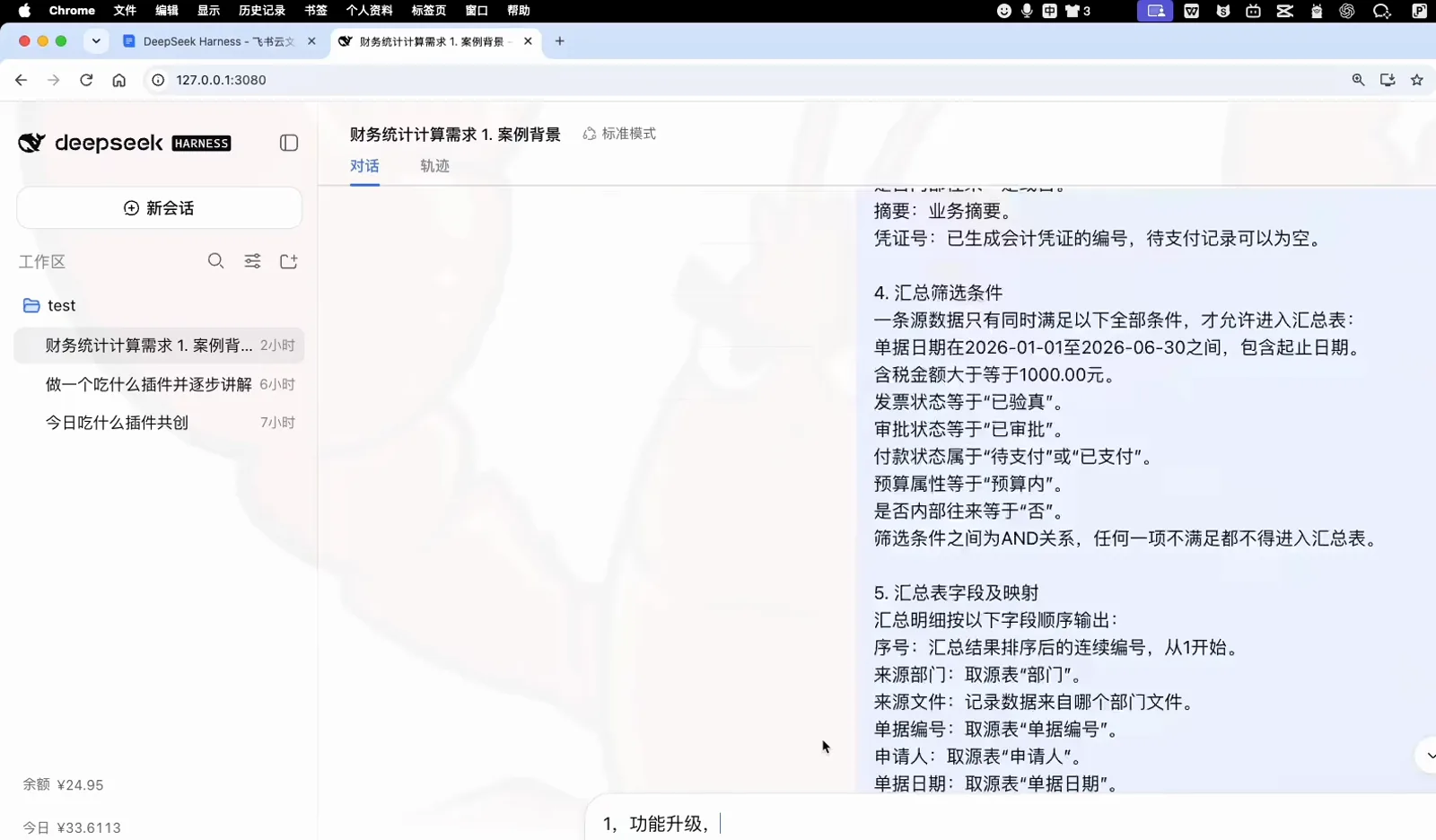1436x840 pixels.
Task: Open the 书签 menu
Action: [x=316, y=11]
